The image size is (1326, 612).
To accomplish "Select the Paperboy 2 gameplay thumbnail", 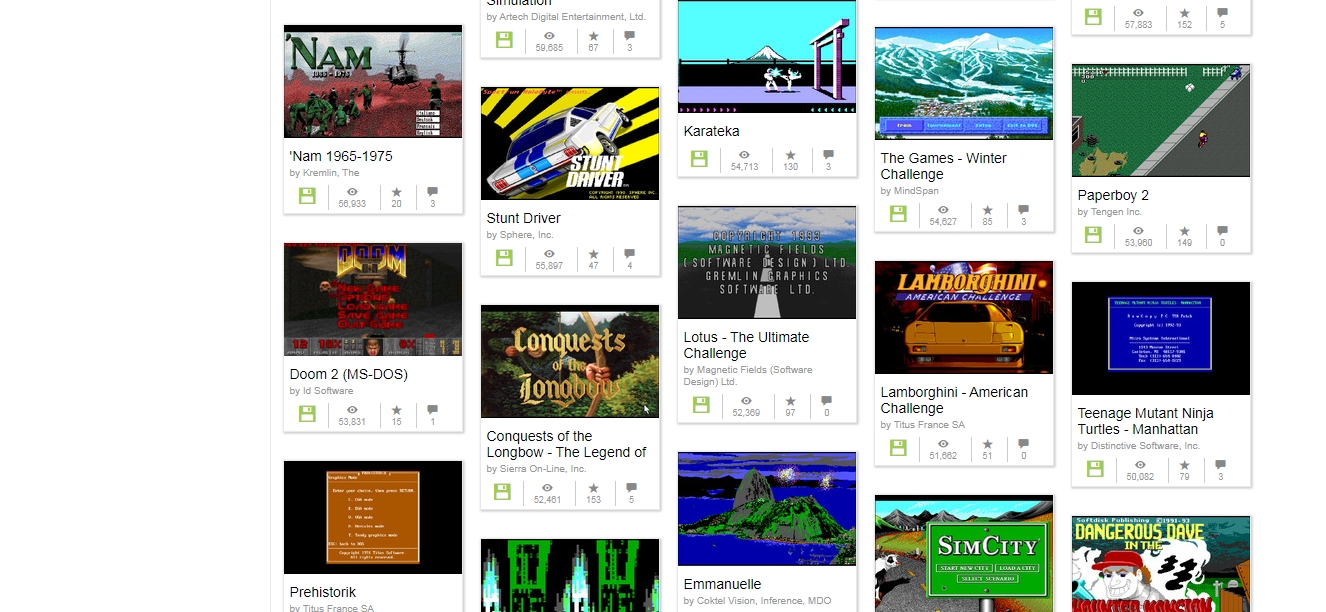I will pyautogui.click(x=1161, y=120).
